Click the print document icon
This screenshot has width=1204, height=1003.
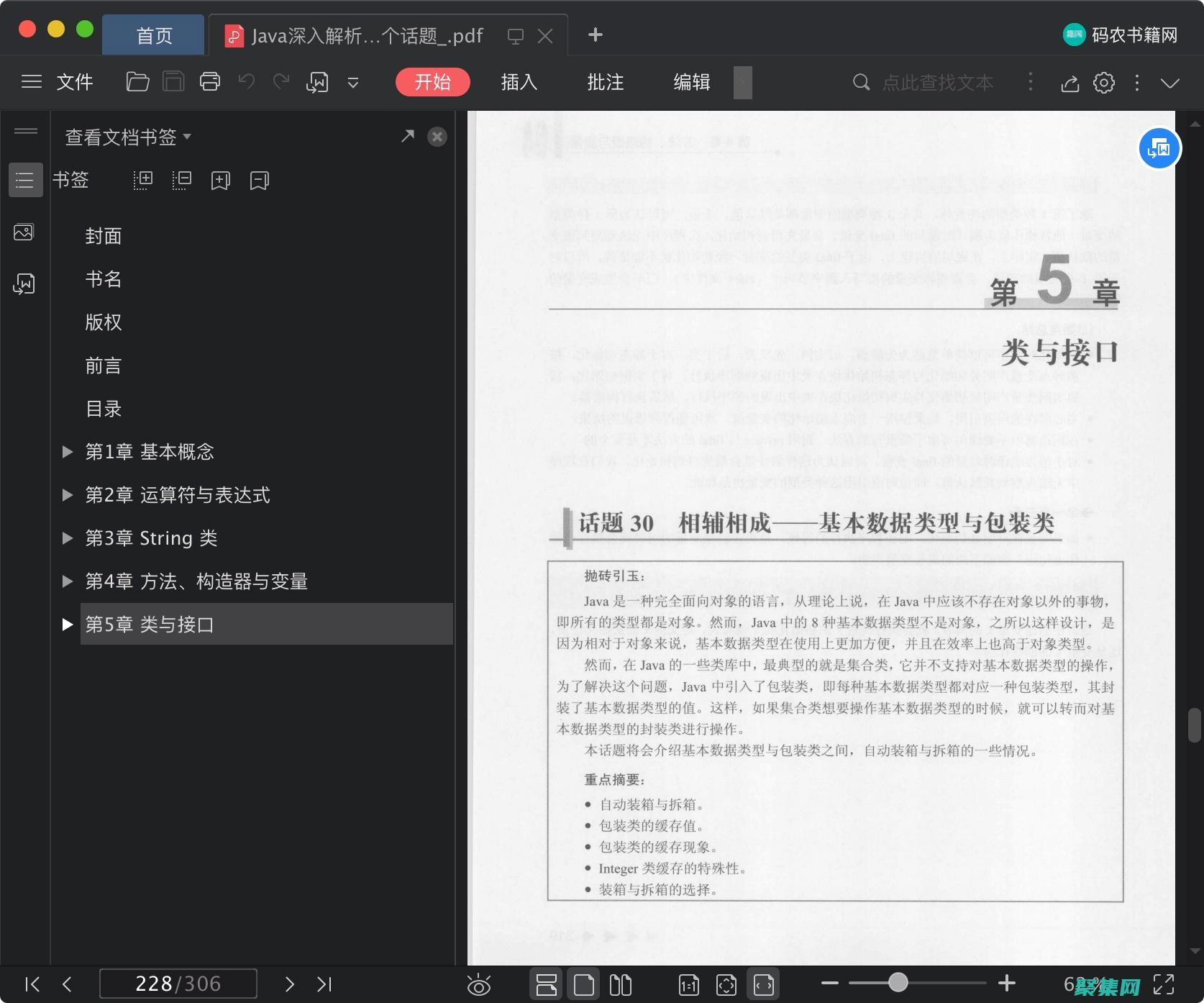(x=209, y=82)
